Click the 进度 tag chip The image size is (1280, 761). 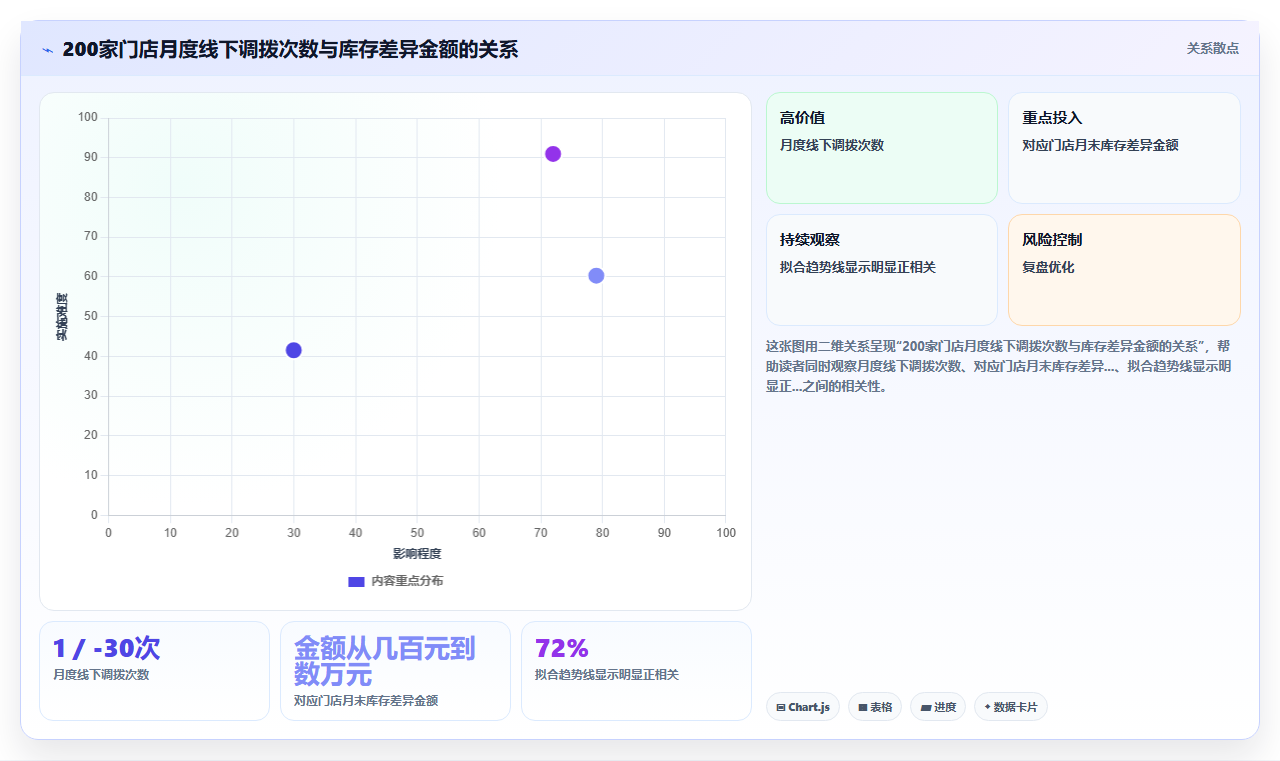(x=938, y=707)
